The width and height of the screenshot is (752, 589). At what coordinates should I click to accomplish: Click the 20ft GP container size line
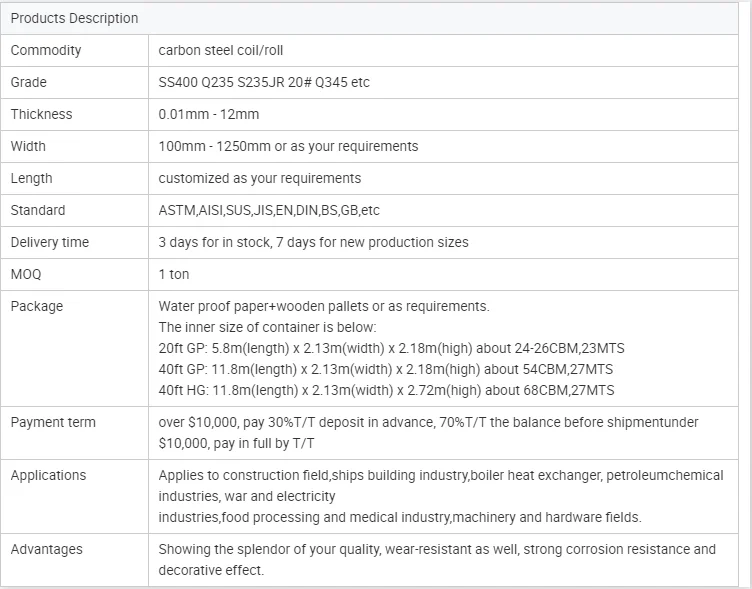click(391, 349)
